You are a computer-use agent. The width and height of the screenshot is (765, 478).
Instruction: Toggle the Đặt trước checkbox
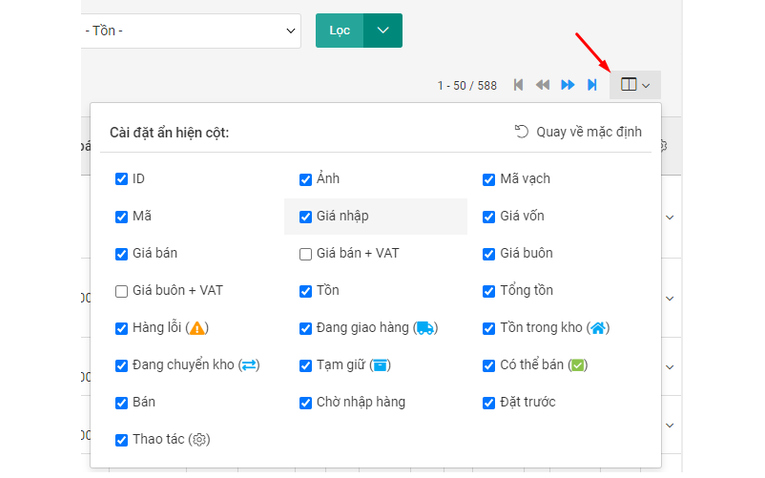(x=489, y=403)
